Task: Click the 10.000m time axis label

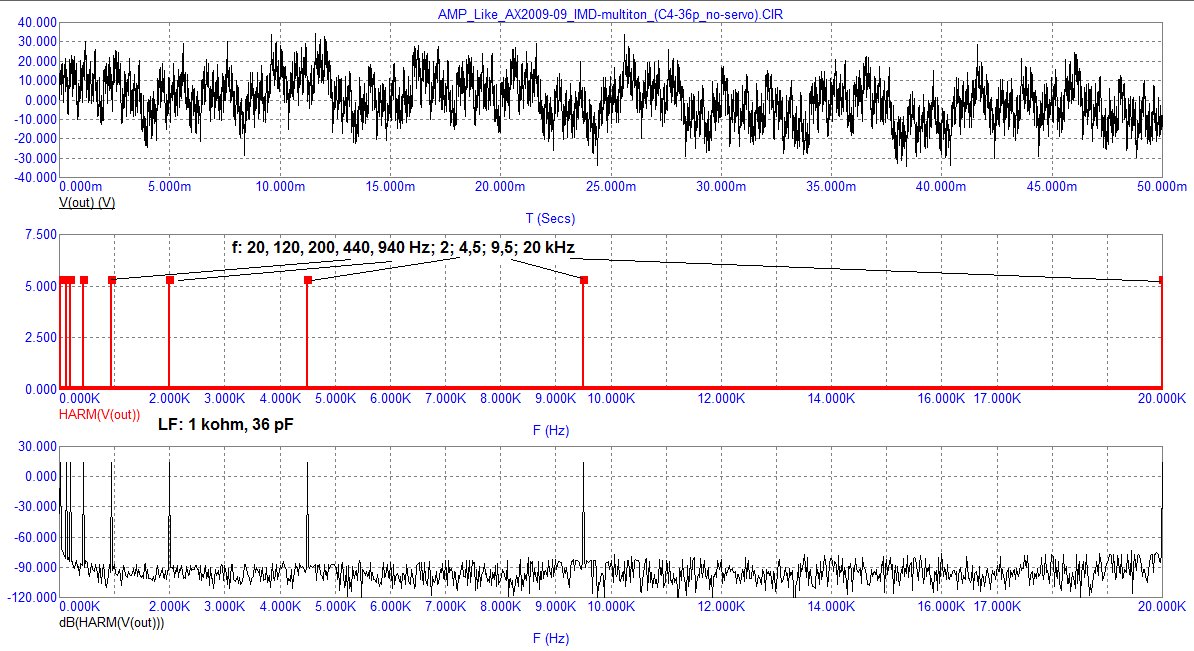Action: coord(280,187)
